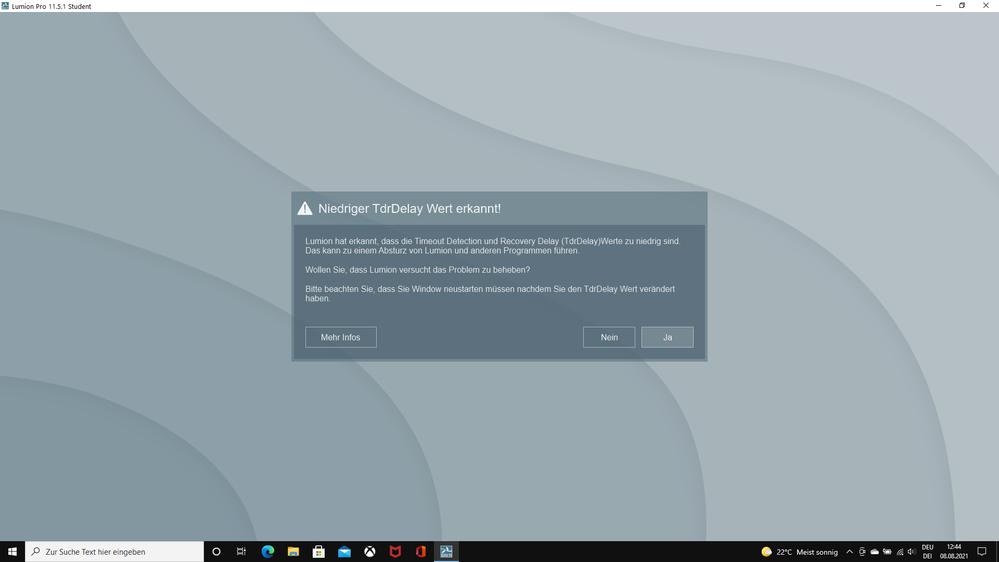Open the Windows Start menu
Image resolution: width=999 pixels, height=562 pixels.
tap(12, 552)
